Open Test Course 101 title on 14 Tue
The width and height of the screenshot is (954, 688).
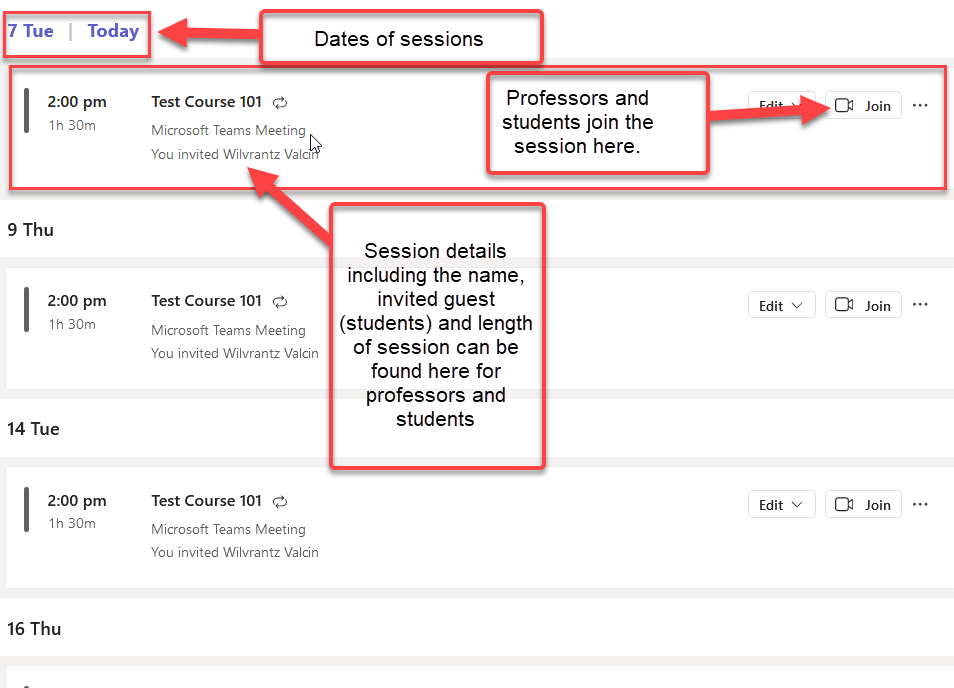point(206,501)
